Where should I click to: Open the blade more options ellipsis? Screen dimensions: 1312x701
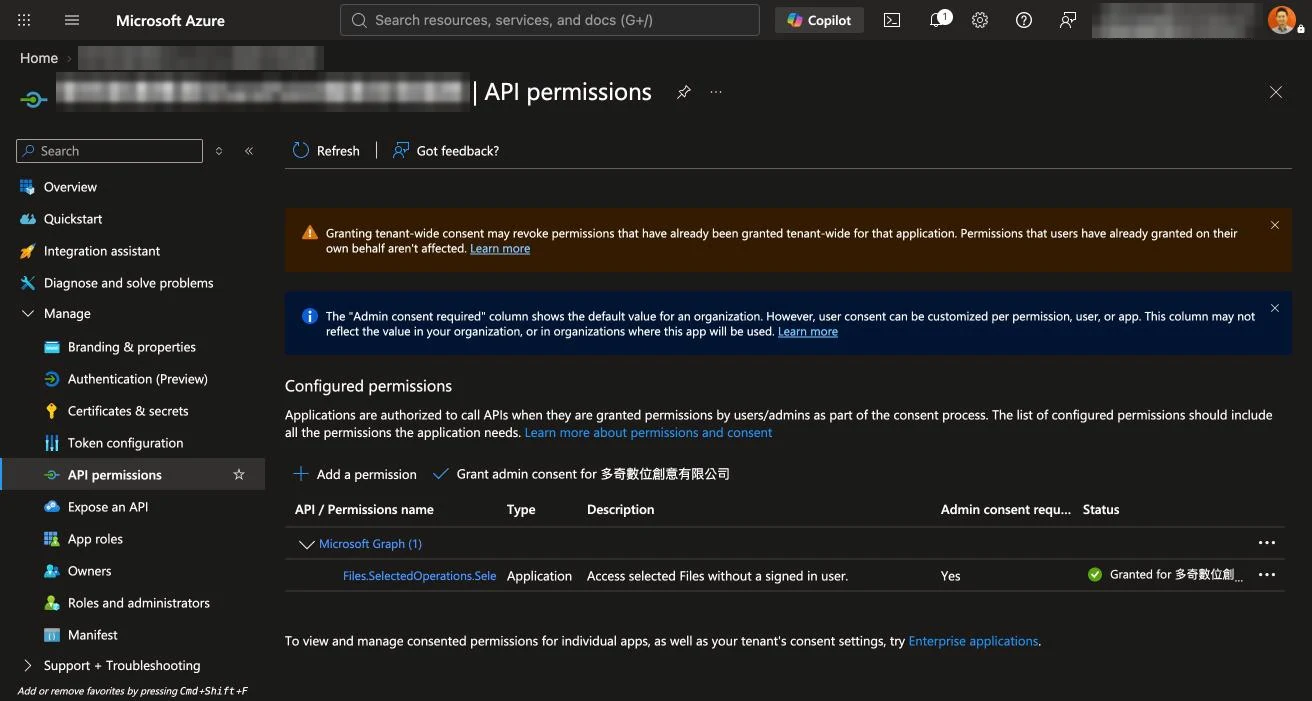coord(716,92)
